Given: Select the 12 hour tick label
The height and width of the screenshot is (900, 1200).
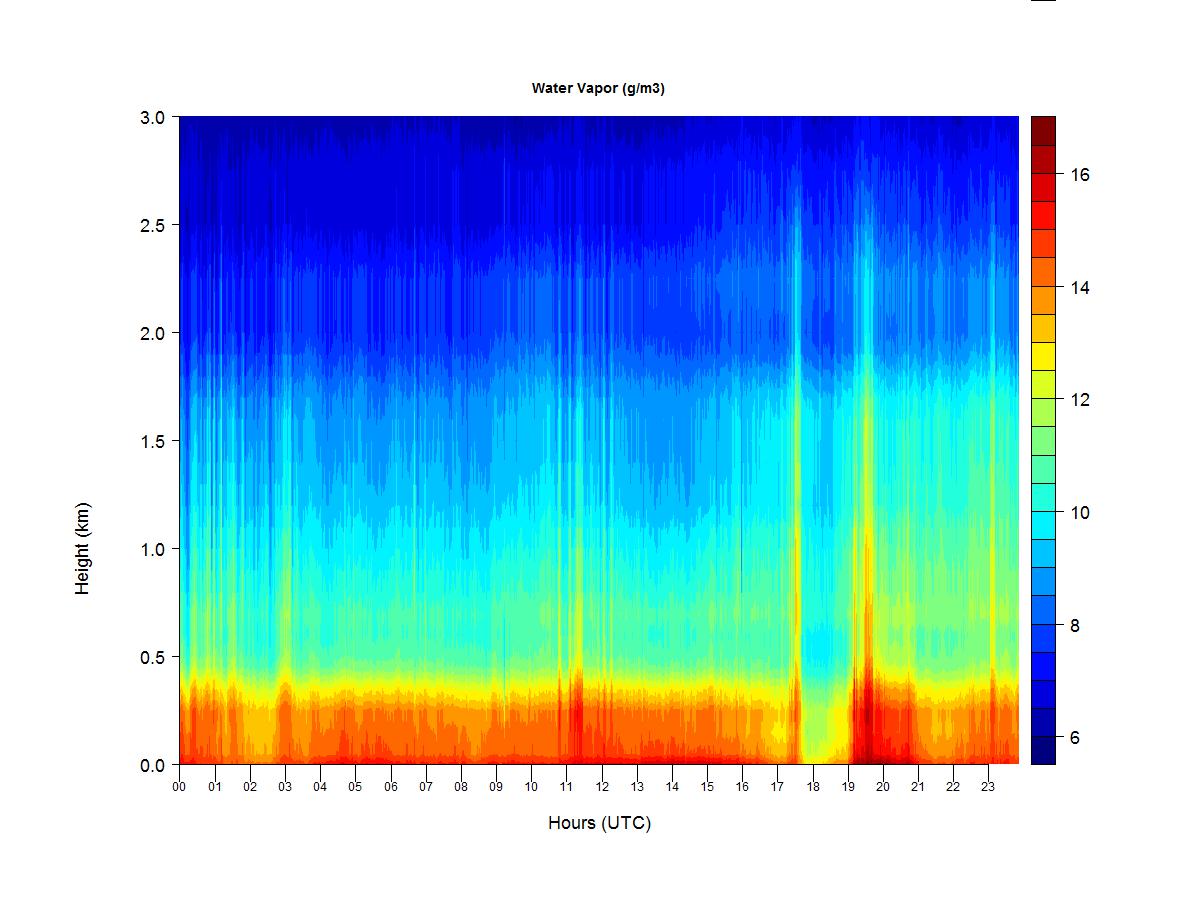Looking at the screenshot, I should click(x=601, y=787).
